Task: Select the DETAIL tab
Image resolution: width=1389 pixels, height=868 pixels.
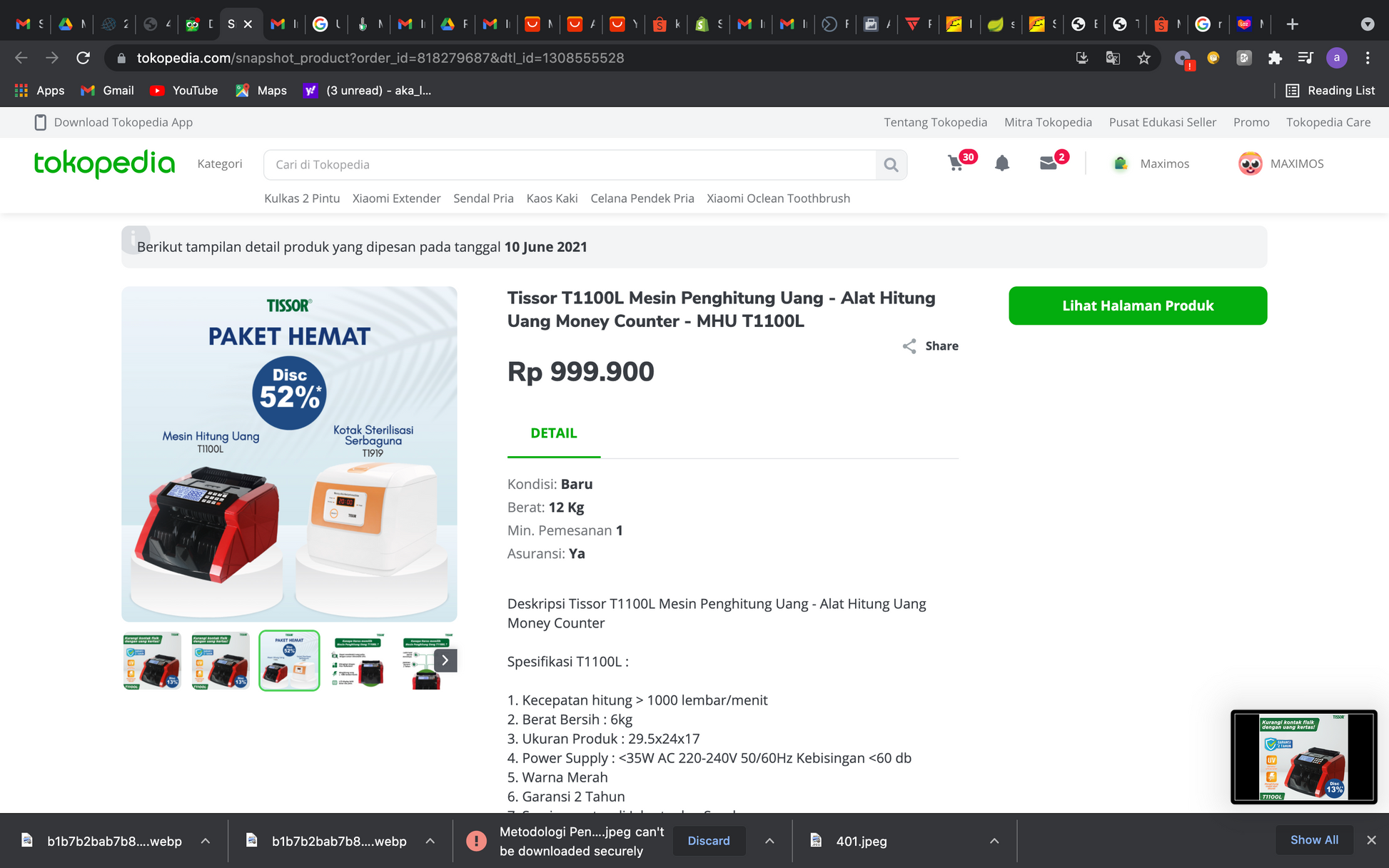Action: tap(553, 433)
